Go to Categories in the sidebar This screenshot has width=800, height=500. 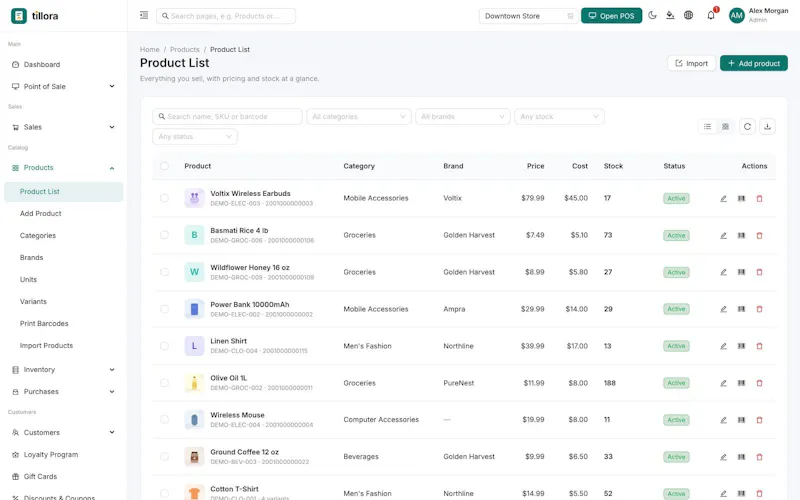38,235
